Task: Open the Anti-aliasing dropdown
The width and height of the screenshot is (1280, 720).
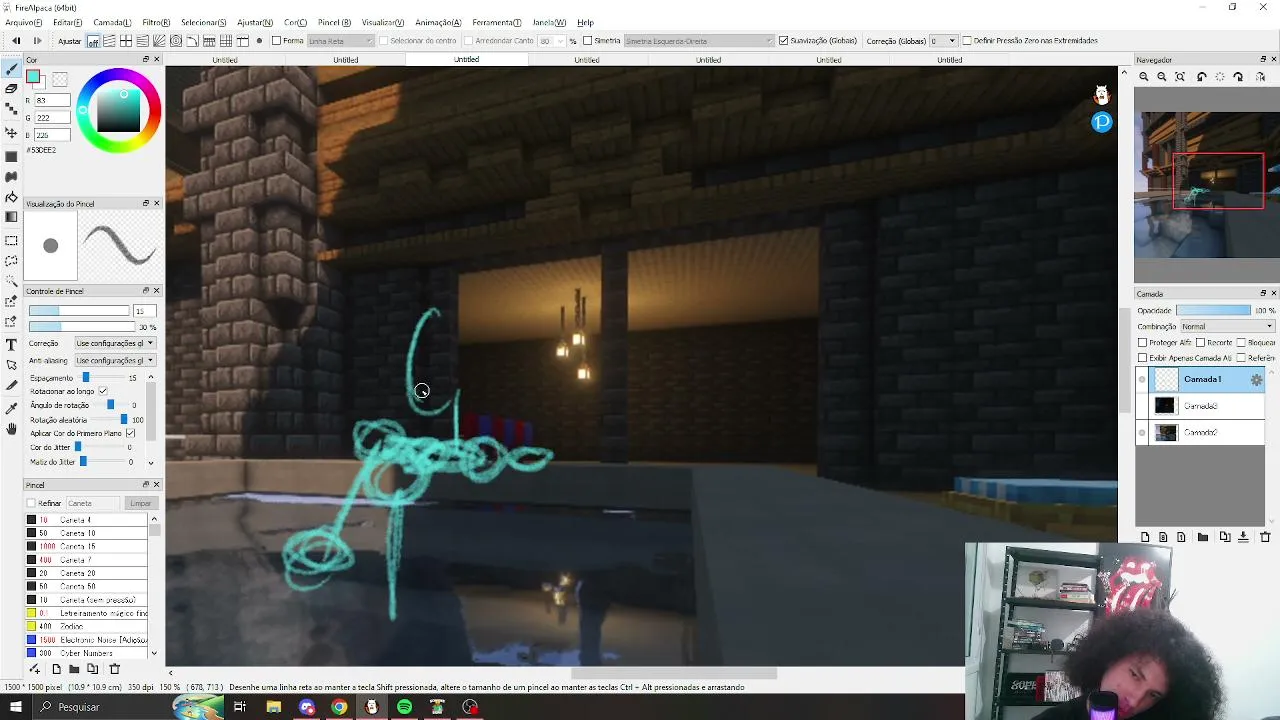Action: click(115, 360)
